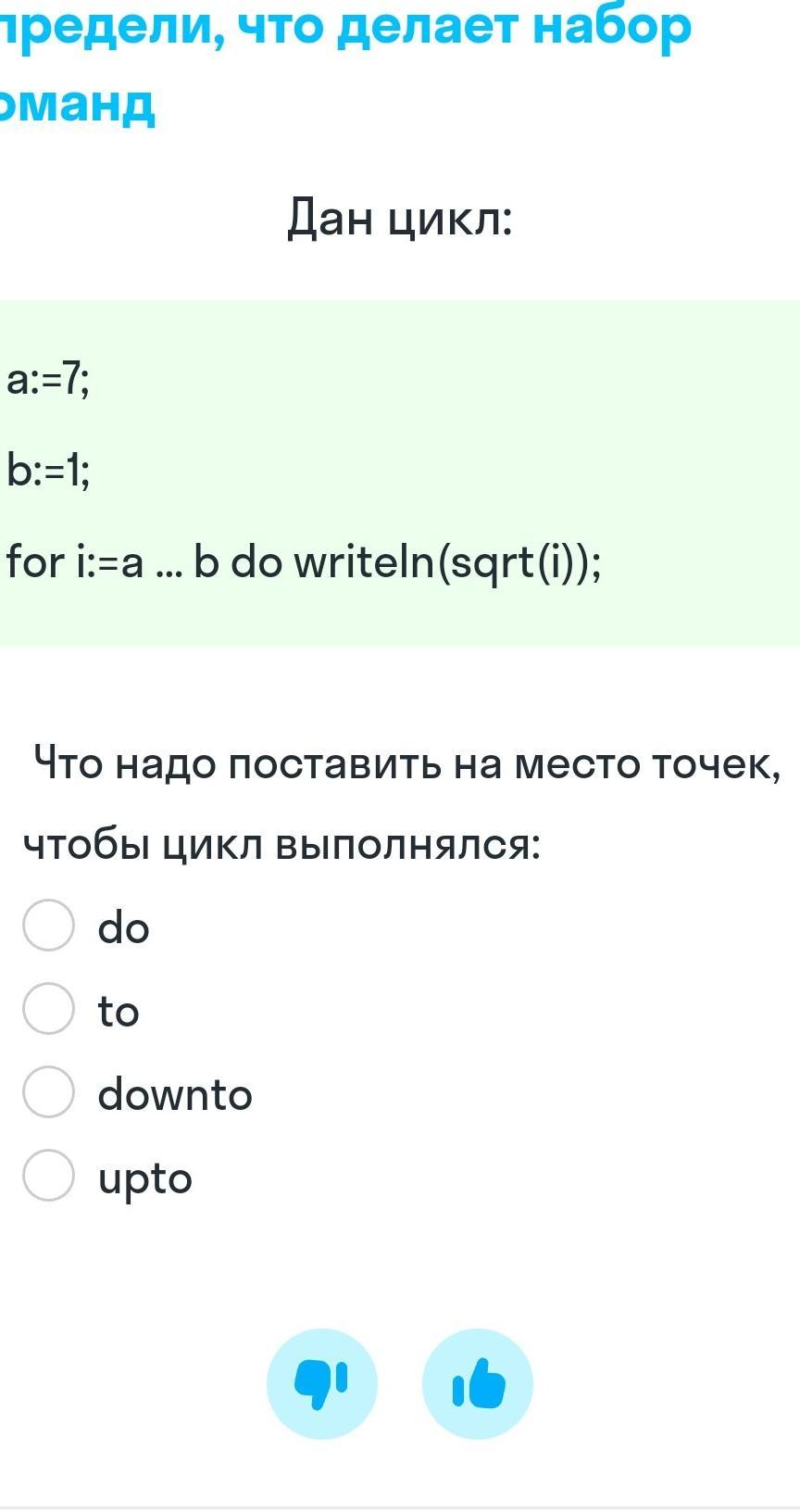Click the 'downto' answer label text
The height and width of the screenshot is (1512, 800).
pyautogui.click(x=175, y=1094)
